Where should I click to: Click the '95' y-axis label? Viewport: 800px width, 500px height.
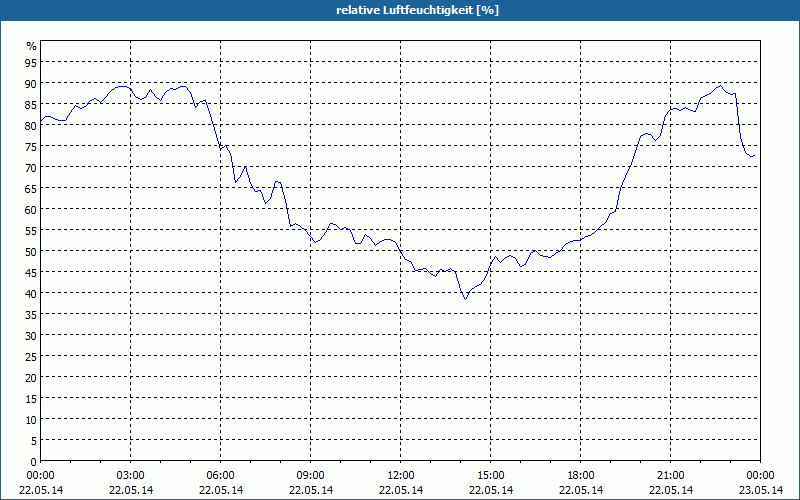pyautogui.click(x=31, y=63)
